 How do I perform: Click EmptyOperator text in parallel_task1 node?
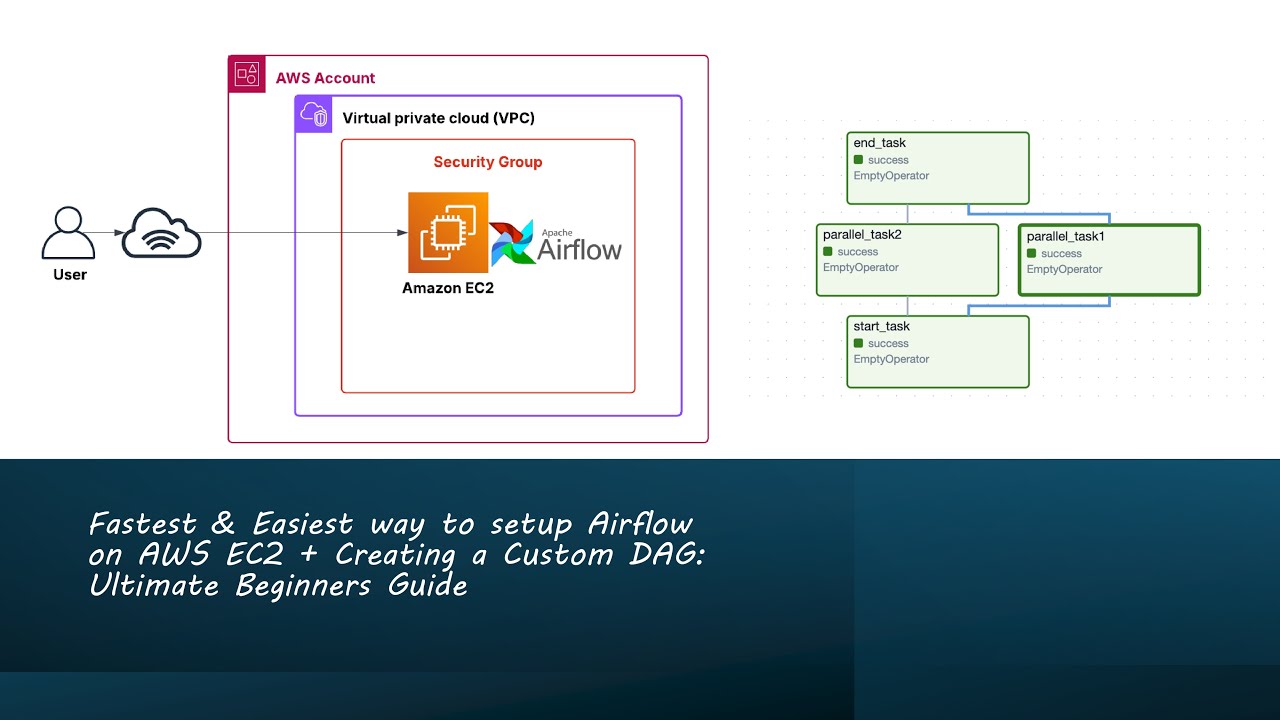(1064, 270)
